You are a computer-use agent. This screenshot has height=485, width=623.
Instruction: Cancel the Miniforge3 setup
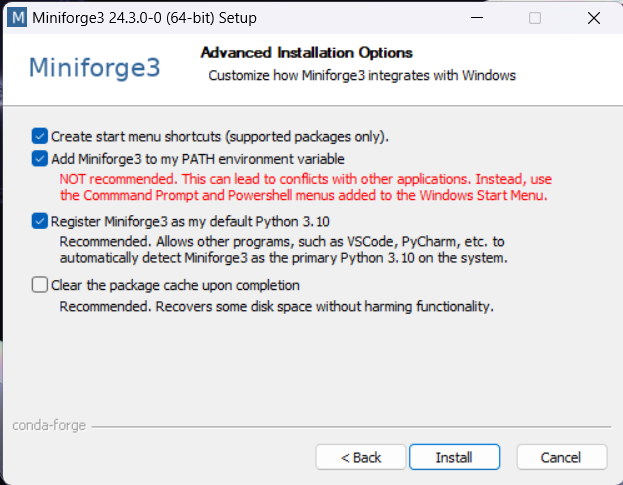(561, 457)
